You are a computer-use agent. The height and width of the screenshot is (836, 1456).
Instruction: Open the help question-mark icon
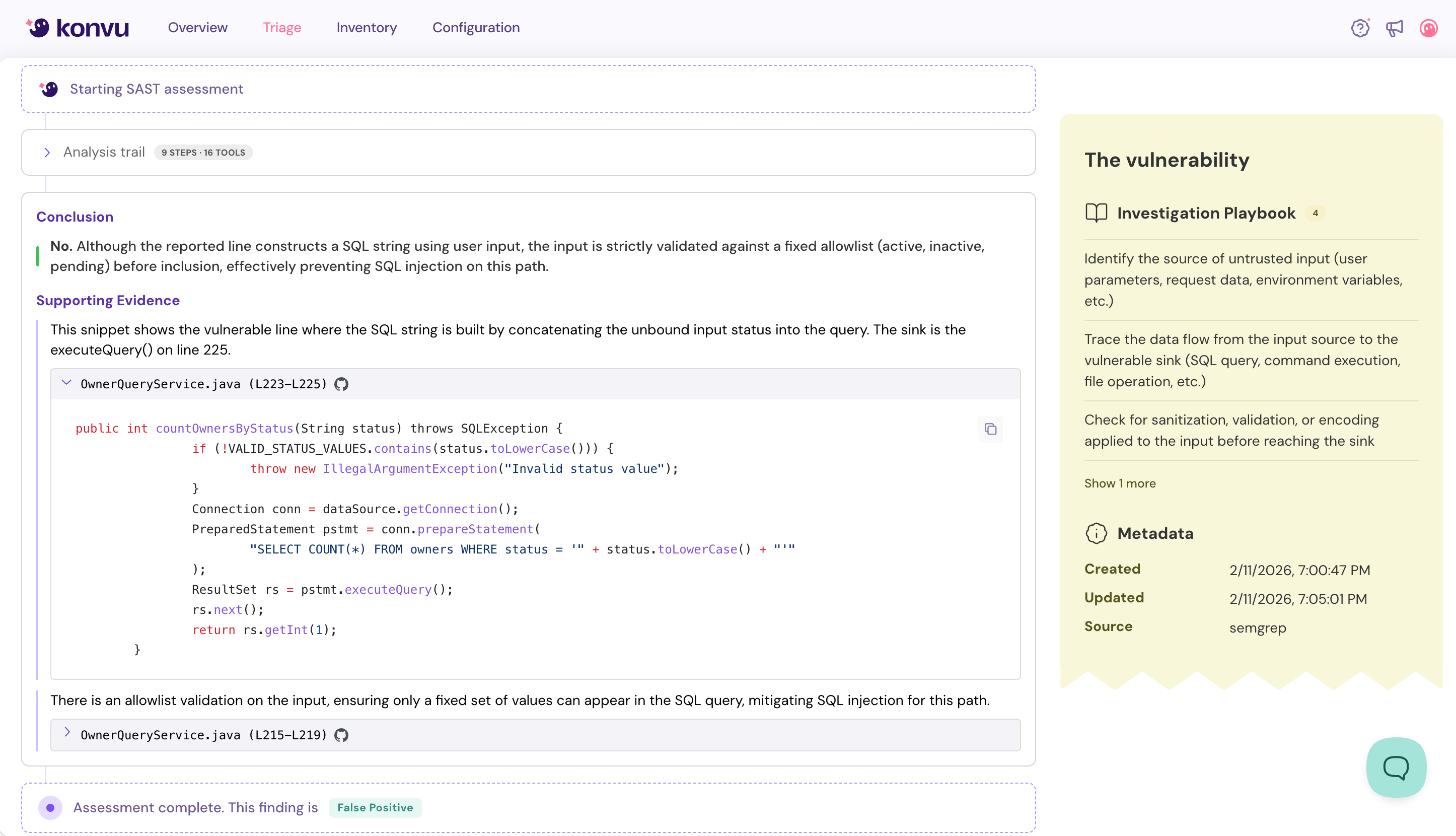point(1359,28)
